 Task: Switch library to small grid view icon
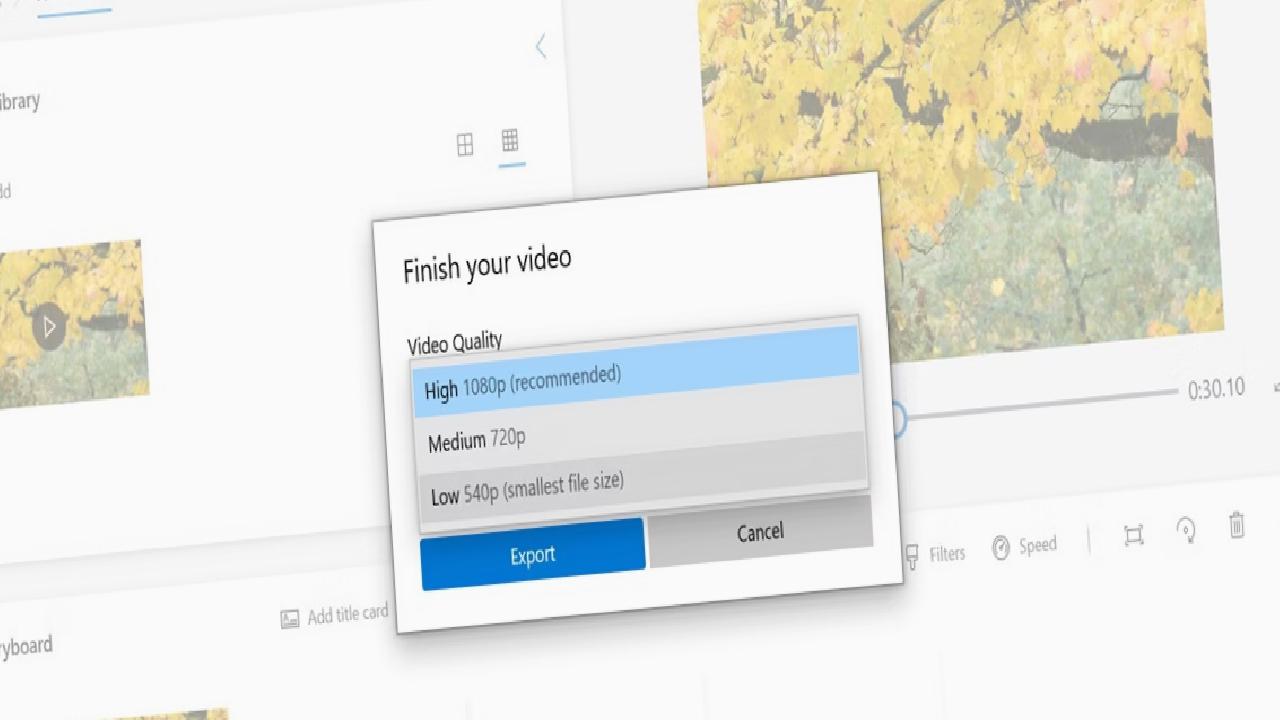510,140
